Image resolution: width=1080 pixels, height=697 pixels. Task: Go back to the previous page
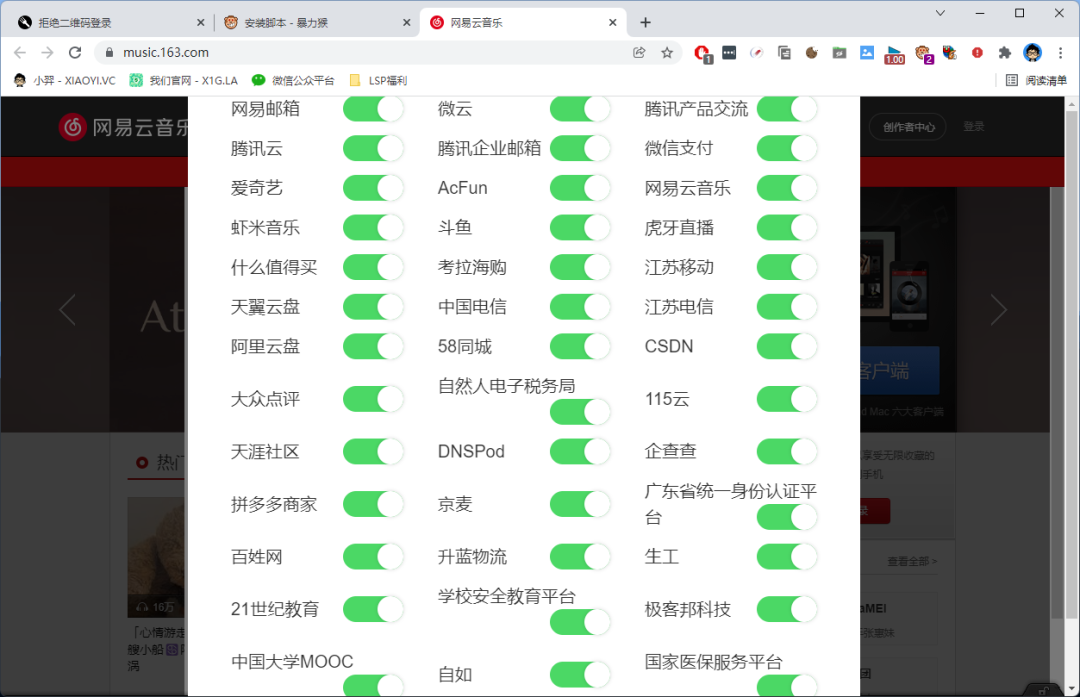pos(19,52)
